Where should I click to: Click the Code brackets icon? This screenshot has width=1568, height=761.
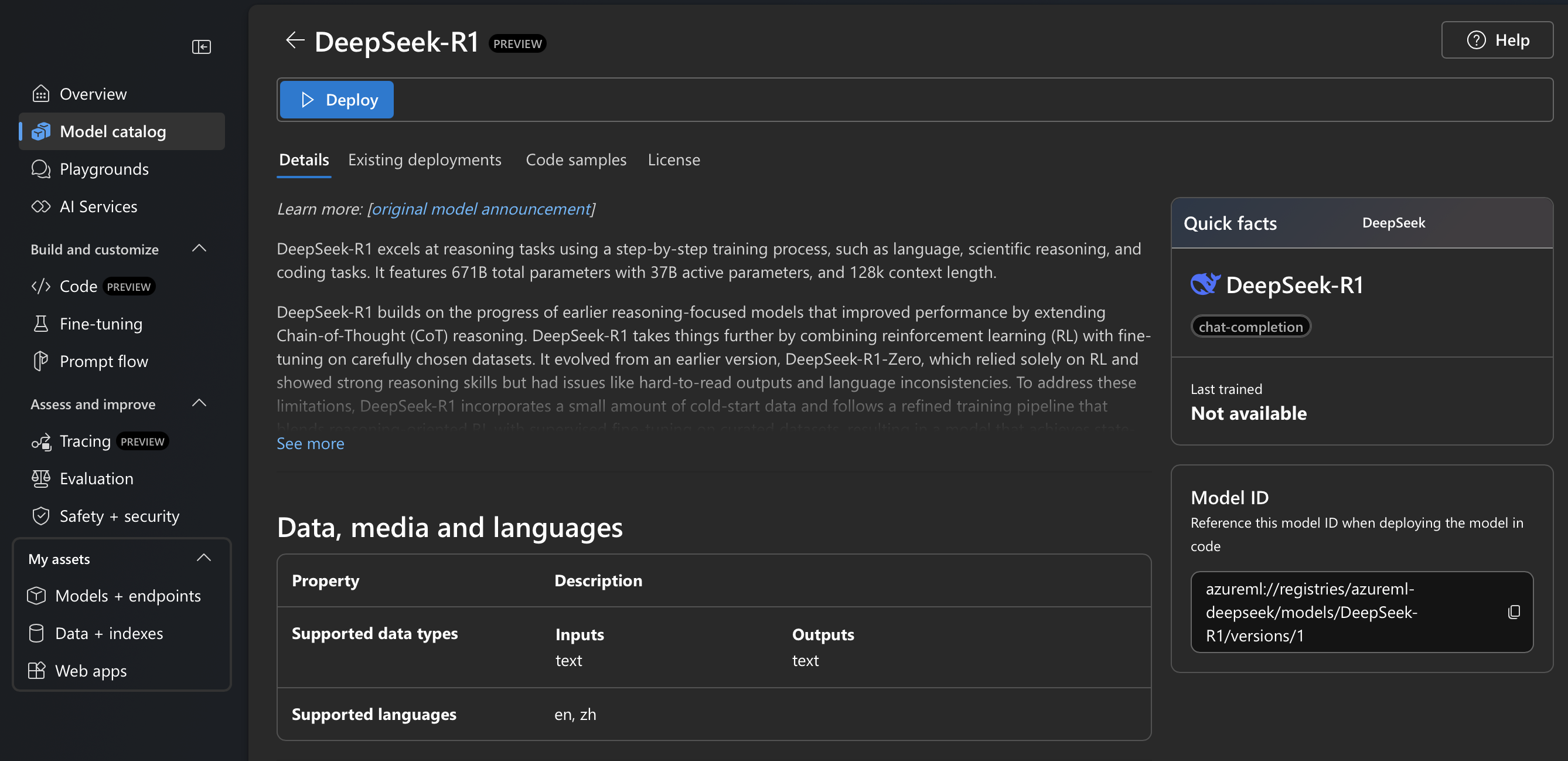click(41, 286)
